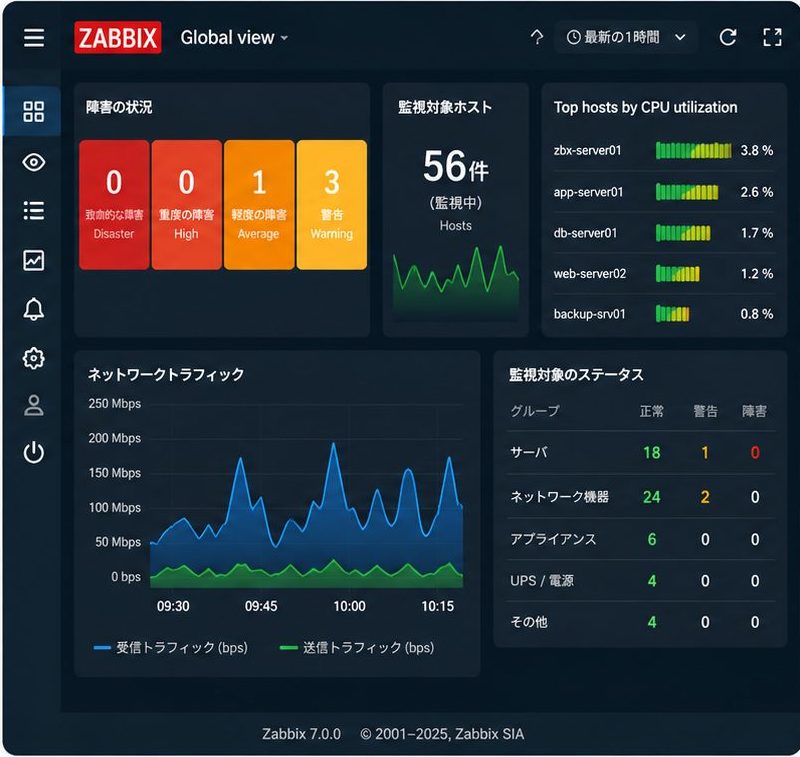Click ネットワーク機器 normal count 24
Viewport: 800px width, 757px height.
coord(652,497)
